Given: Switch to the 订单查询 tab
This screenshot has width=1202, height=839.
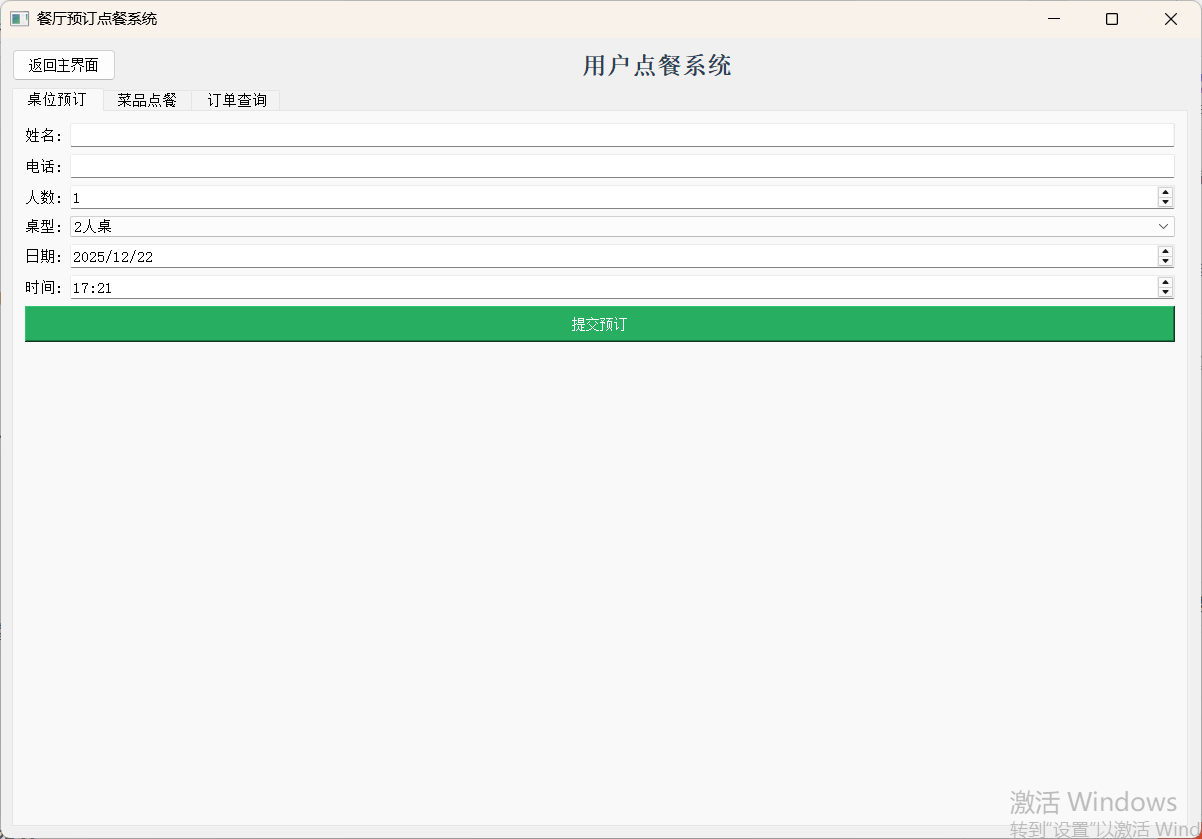Looking at the screenshot, I should pyautogui.click(x=234, y=100).
